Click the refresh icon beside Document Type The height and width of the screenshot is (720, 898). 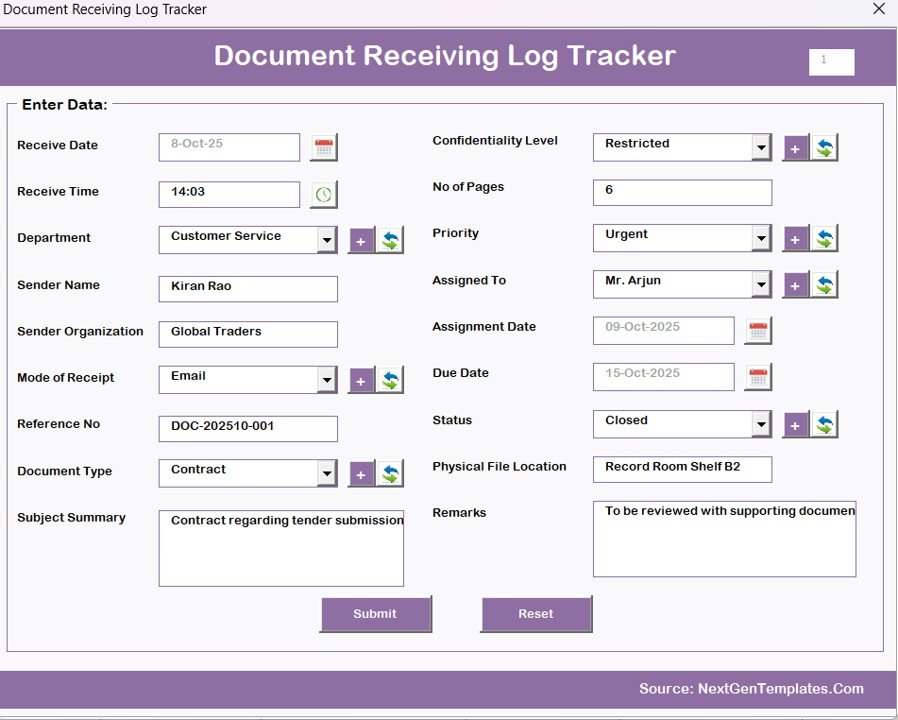388,472
